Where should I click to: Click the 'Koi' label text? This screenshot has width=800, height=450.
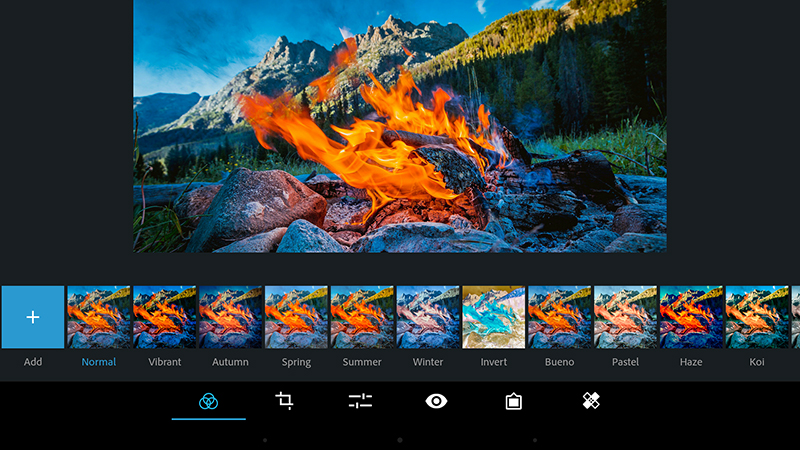click(x=757, y=362)
